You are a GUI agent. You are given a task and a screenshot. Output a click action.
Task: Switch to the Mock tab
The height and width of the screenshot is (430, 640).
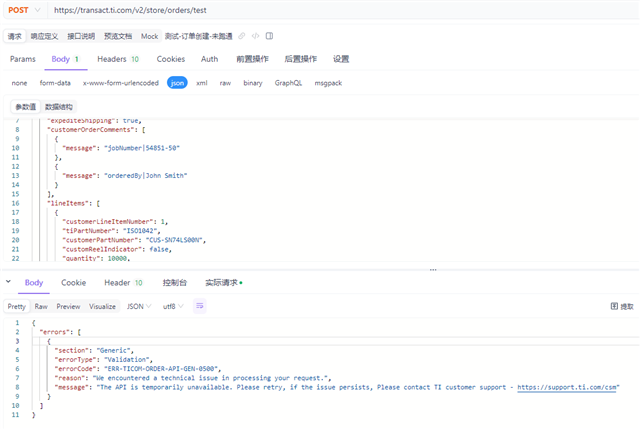(149, 36)
